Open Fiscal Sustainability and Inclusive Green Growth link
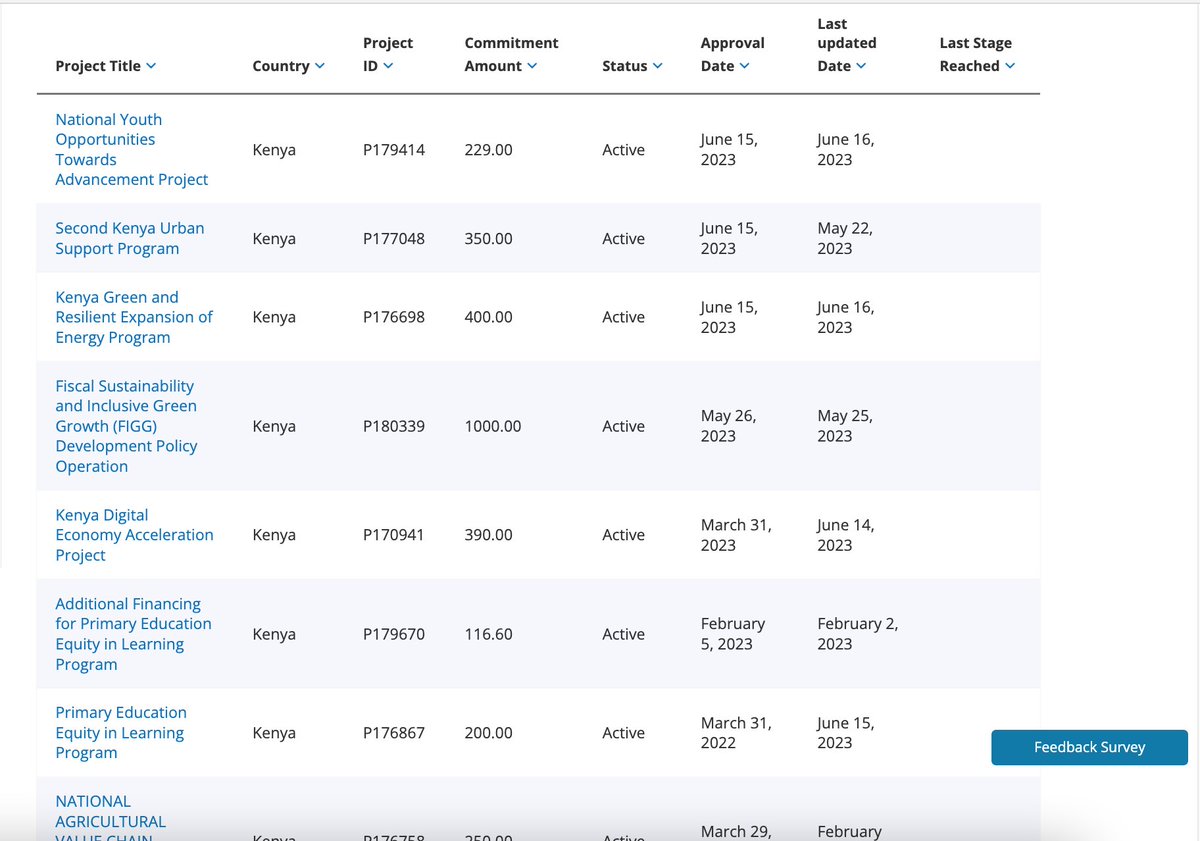This screenshot has width=1200, height=841. pos(126,426)
